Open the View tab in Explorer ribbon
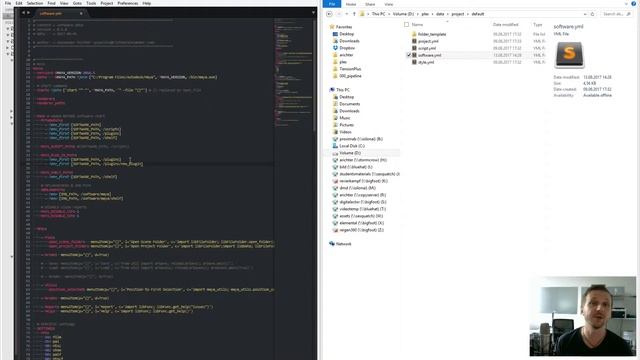640x360 pixels. pyautogui.click(x=389, y=4)
